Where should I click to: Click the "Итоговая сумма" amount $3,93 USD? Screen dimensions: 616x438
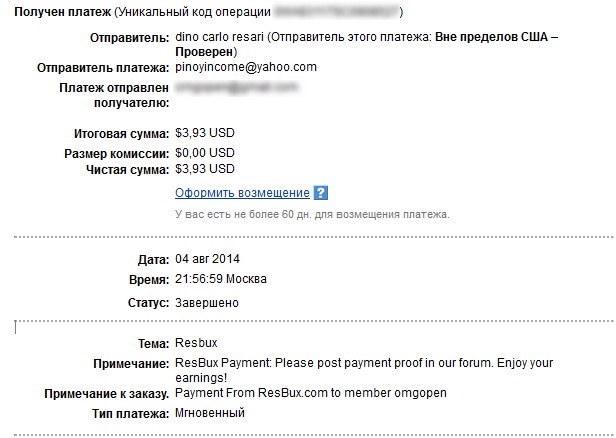coord(205,133)
